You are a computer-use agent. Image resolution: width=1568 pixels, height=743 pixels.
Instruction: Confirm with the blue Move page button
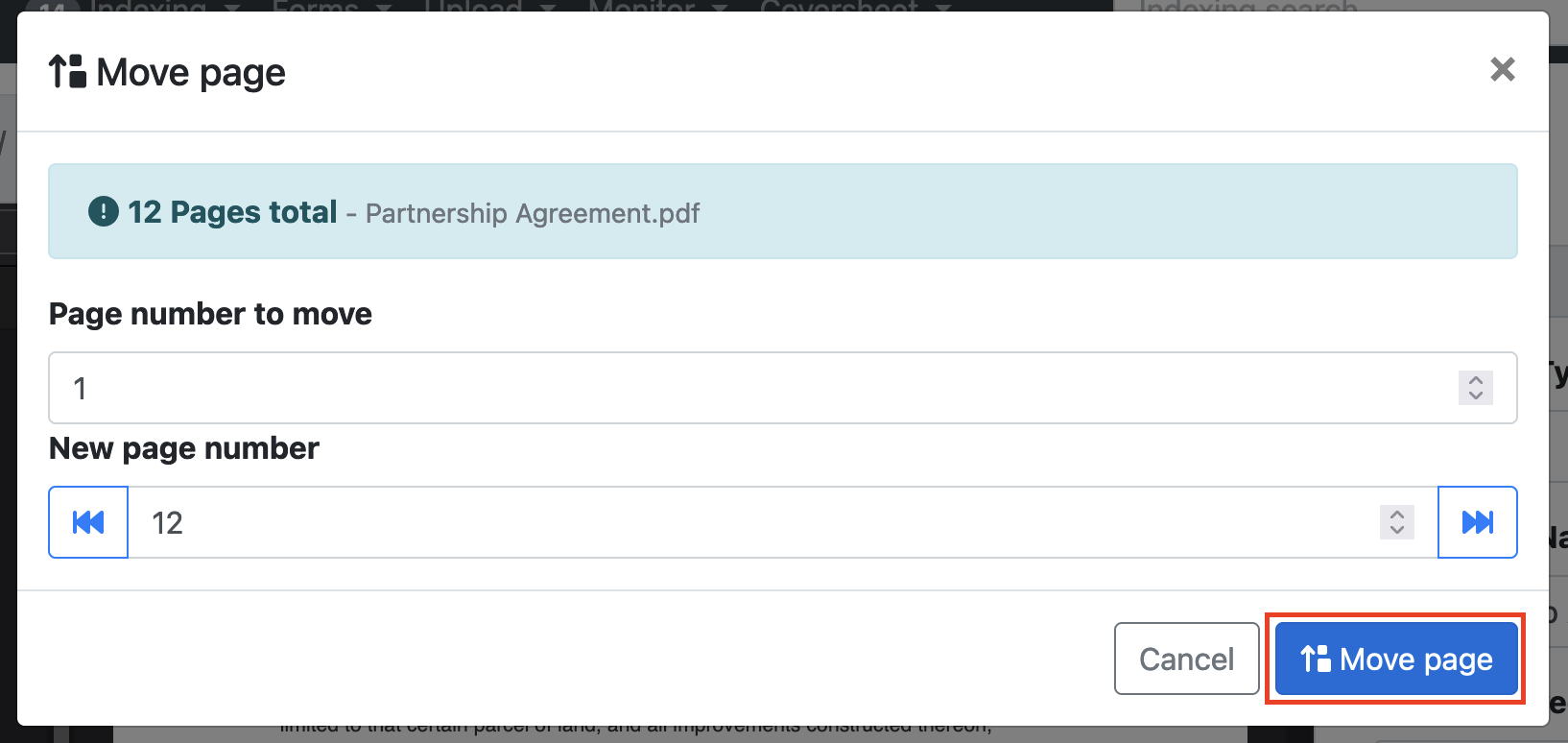coord(1396,659)
